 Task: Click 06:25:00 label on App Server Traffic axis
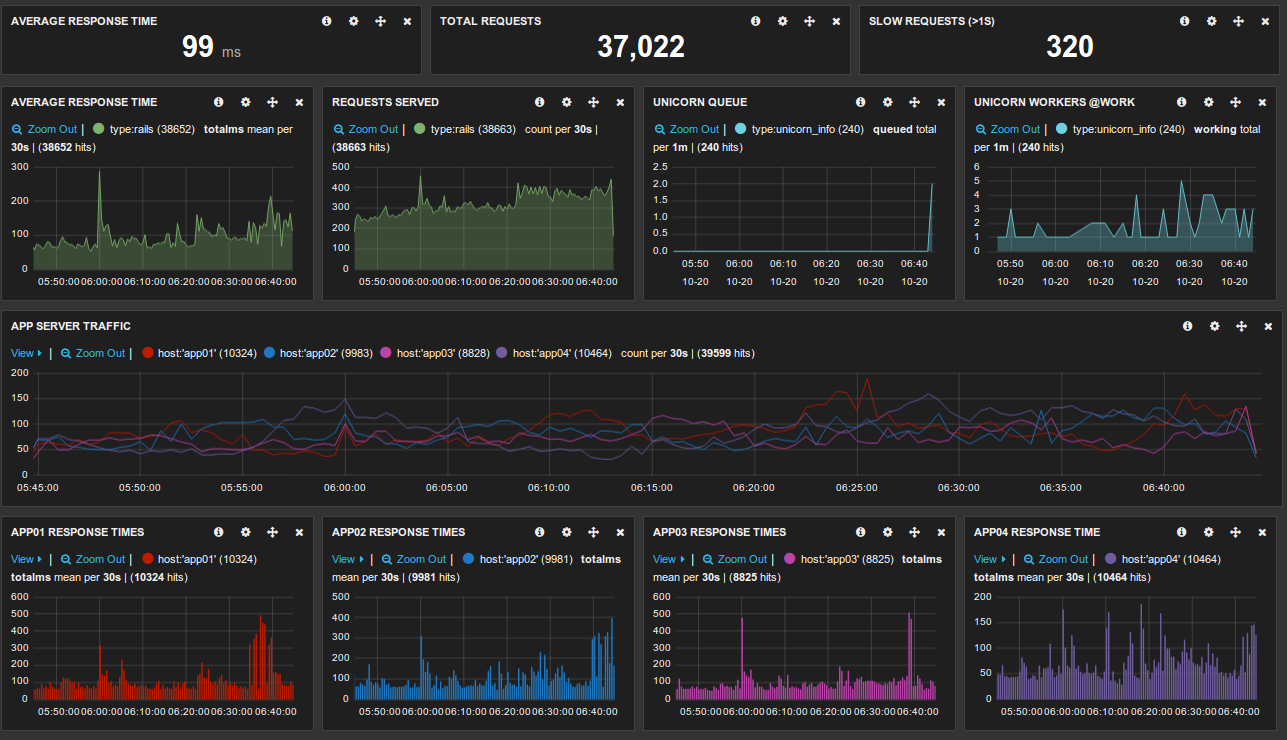click(857, 488)
